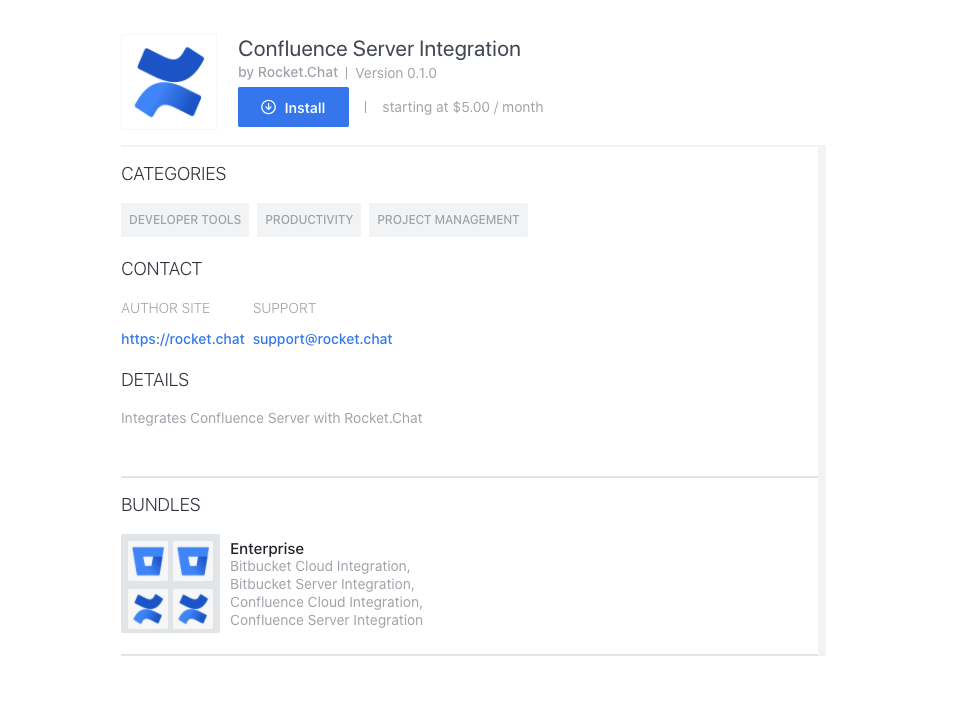Click the Confluence app logo thumbnail

tap(169, 82)
